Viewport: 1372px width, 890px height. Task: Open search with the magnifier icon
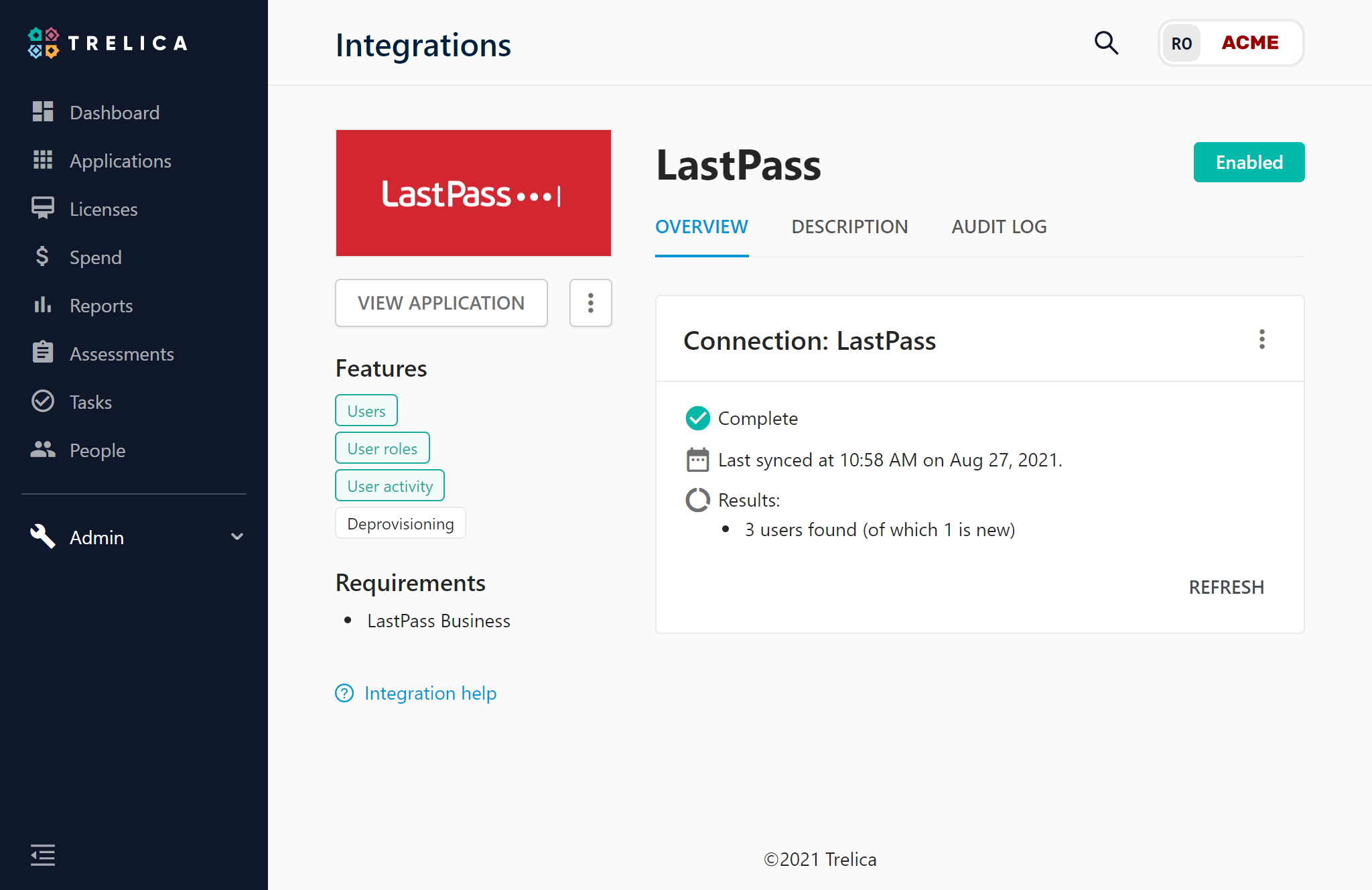click(x=1107, y=43)
